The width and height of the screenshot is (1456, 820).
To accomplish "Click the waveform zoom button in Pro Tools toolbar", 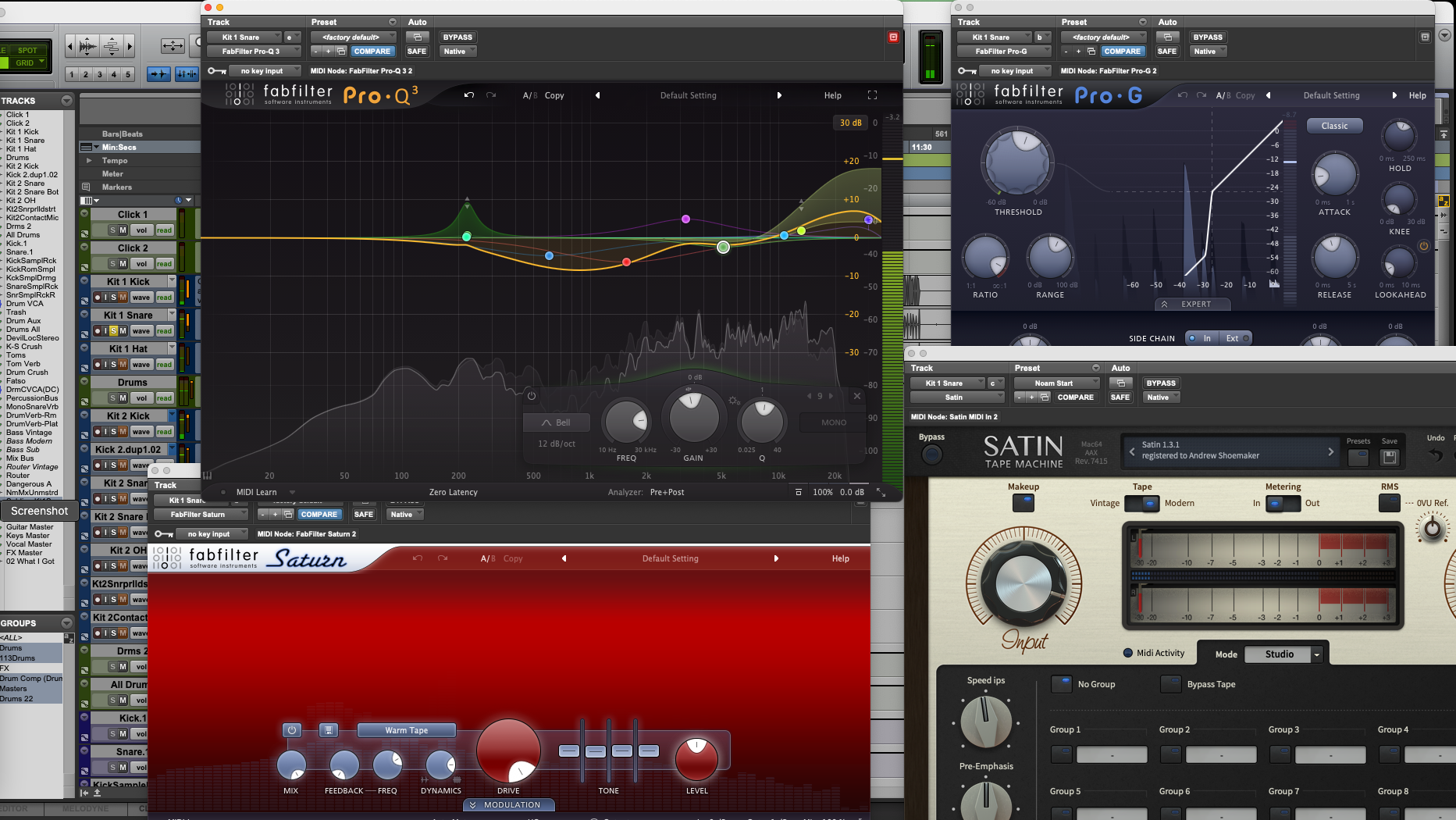I will tap(87, 47).
